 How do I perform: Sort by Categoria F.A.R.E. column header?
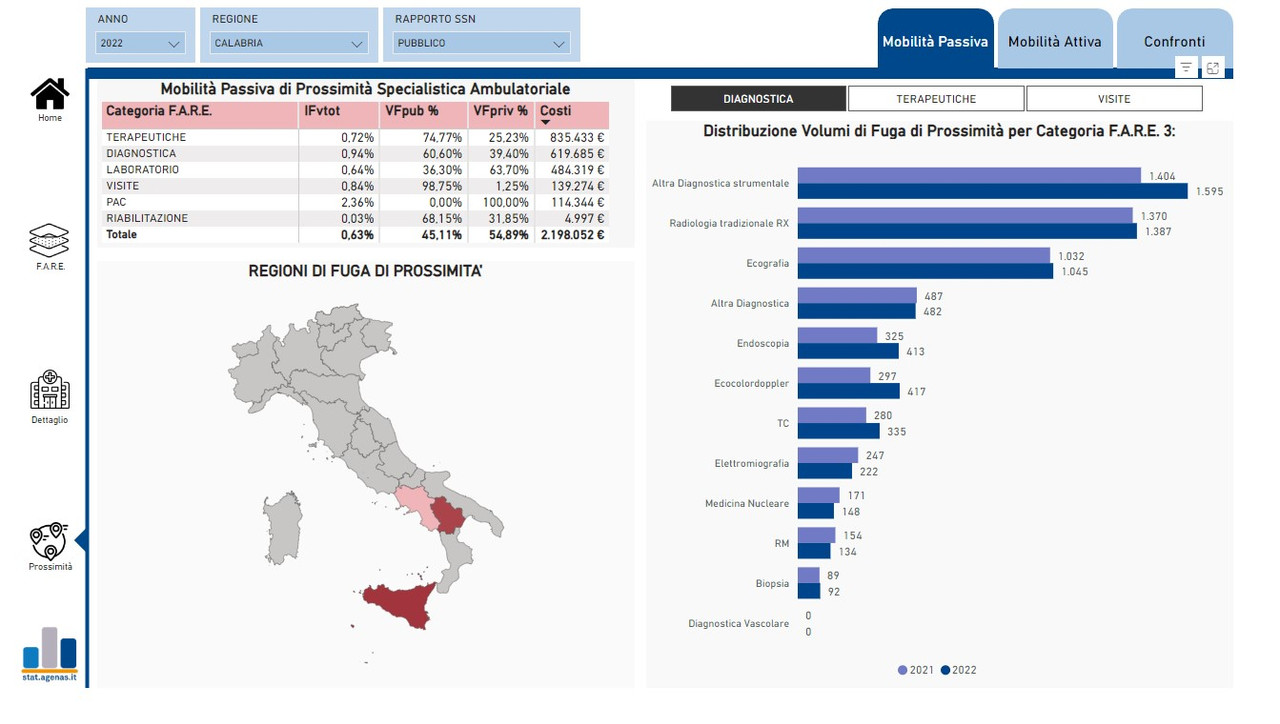(199, 114)
